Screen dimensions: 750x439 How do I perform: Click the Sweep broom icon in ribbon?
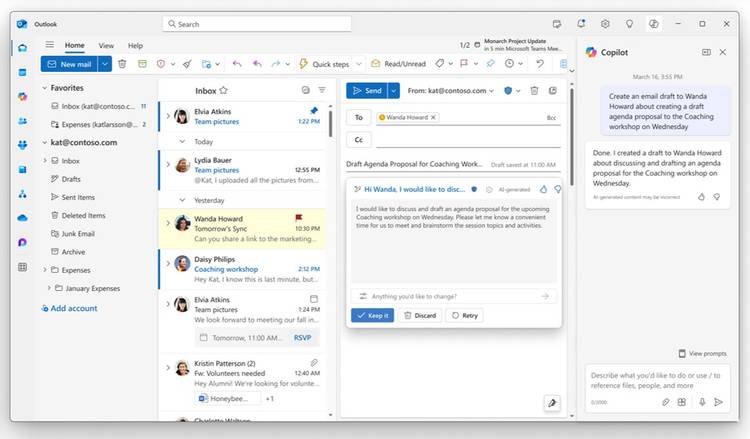[186, 64]
